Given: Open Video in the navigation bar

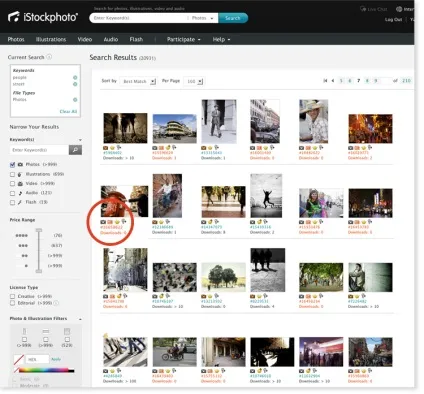Looking at the screenshot, I should 85,39.
